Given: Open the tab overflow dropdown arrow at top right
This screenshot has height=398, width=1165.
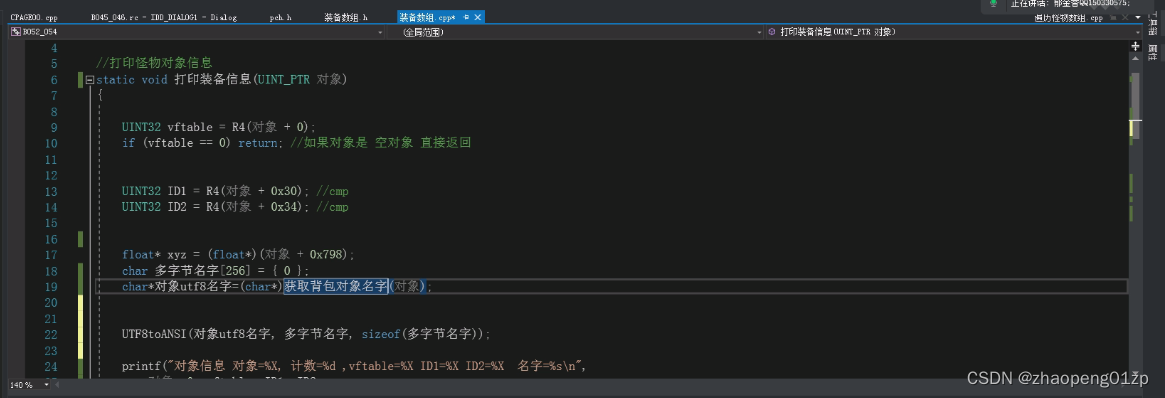Looking at the screenshot, I should [x=1137, y=17].
